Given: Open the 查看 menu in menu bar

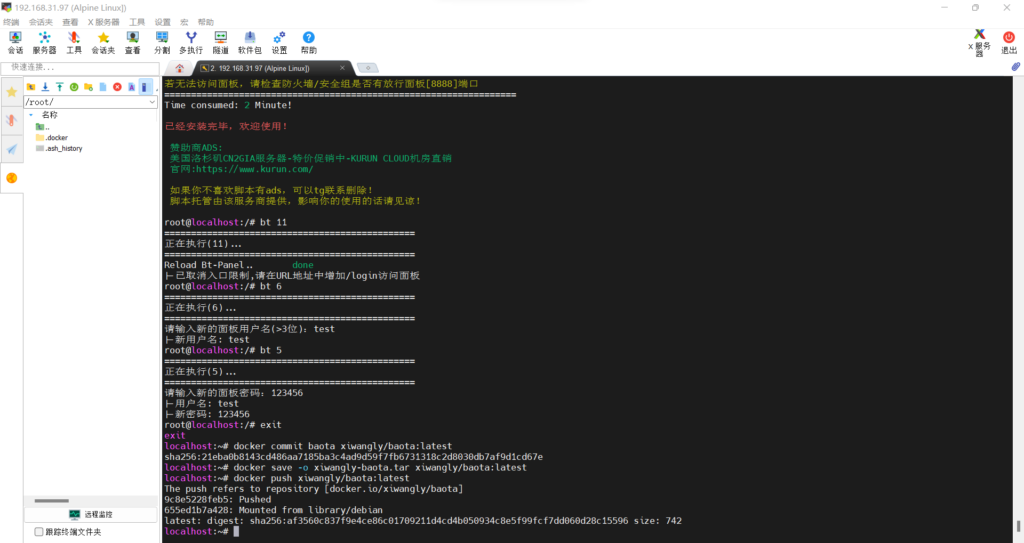Looking at the screenshot, I should [x=70, y=22].
